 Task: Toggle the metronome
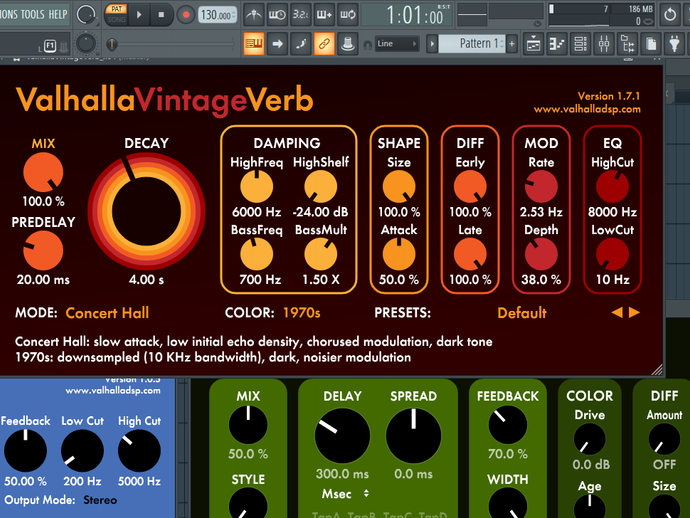click(253, 15)
